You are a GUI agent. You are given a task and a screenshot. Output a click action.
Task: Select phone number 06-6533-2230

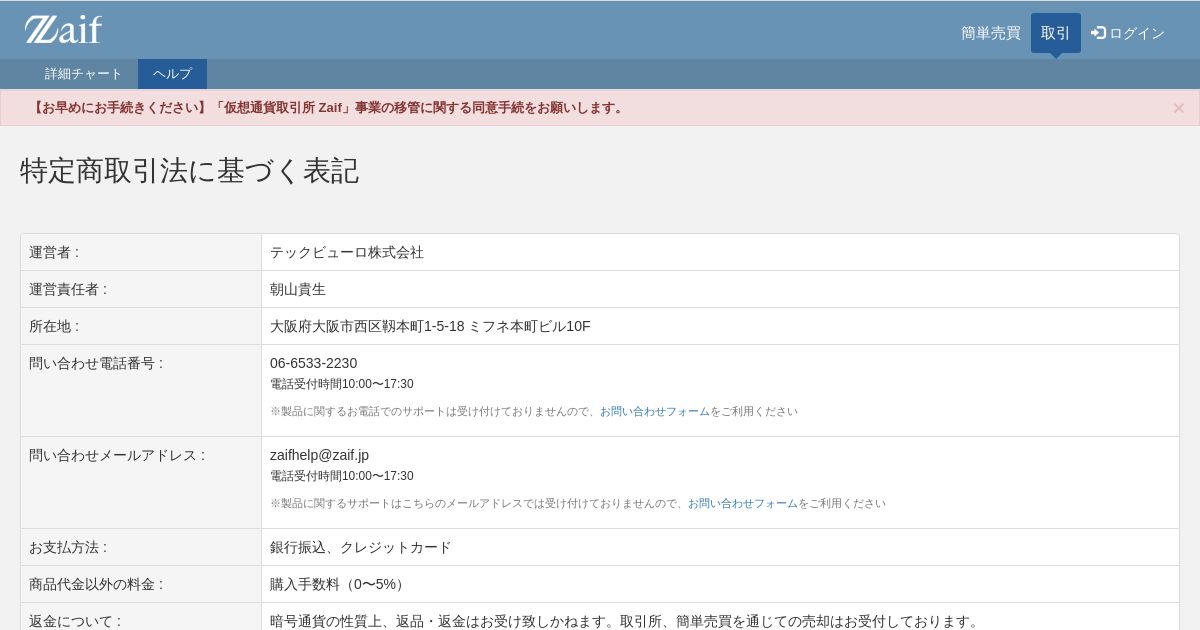pyautogui.click(x=313, y=363)
